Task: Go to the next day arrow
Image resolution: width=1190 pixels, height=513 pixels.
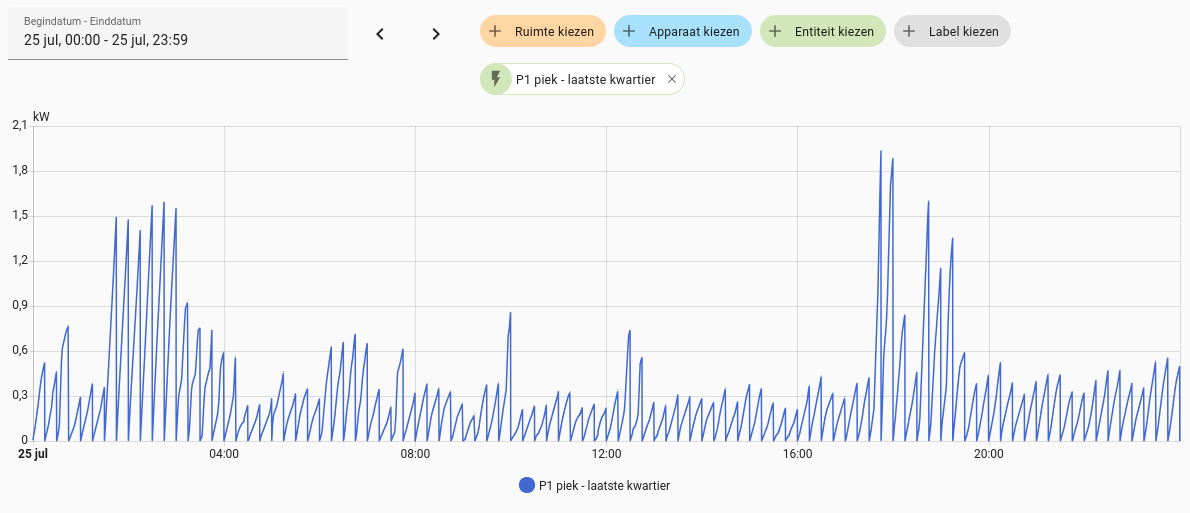Action: (436, 34)
